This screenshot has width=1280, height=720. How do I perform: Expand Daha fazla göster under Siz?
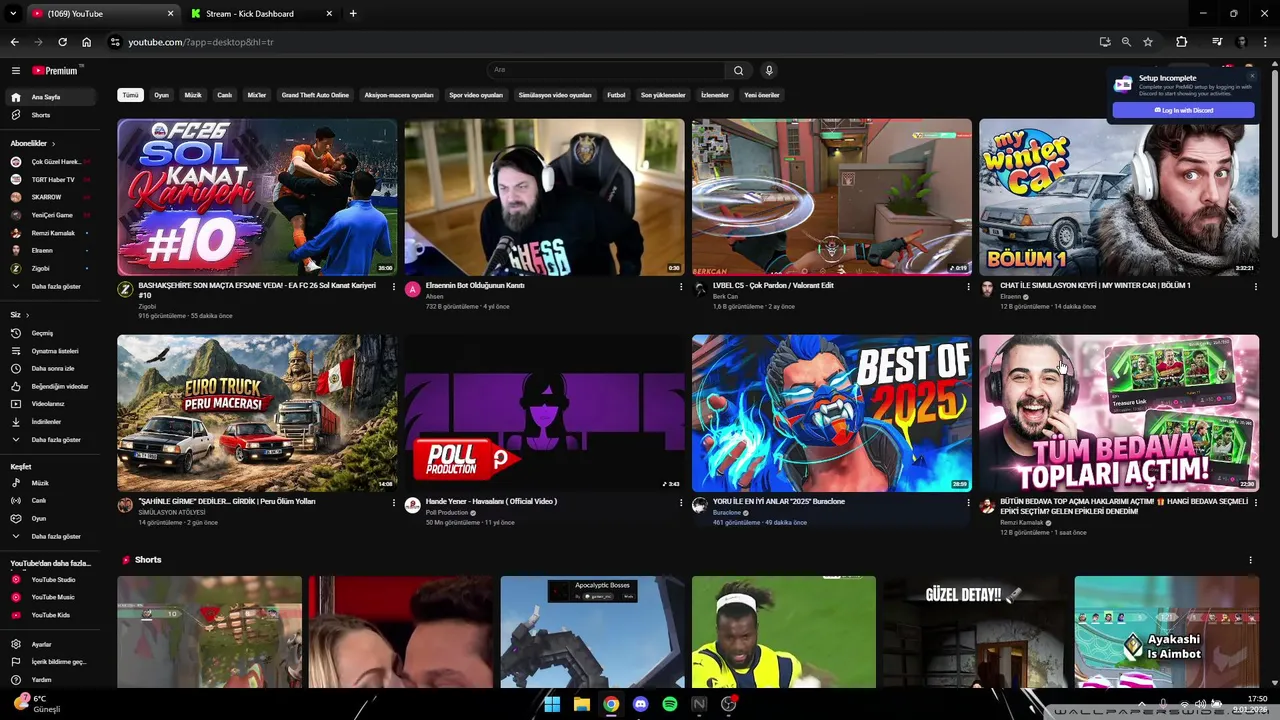(x=53, y=440)
